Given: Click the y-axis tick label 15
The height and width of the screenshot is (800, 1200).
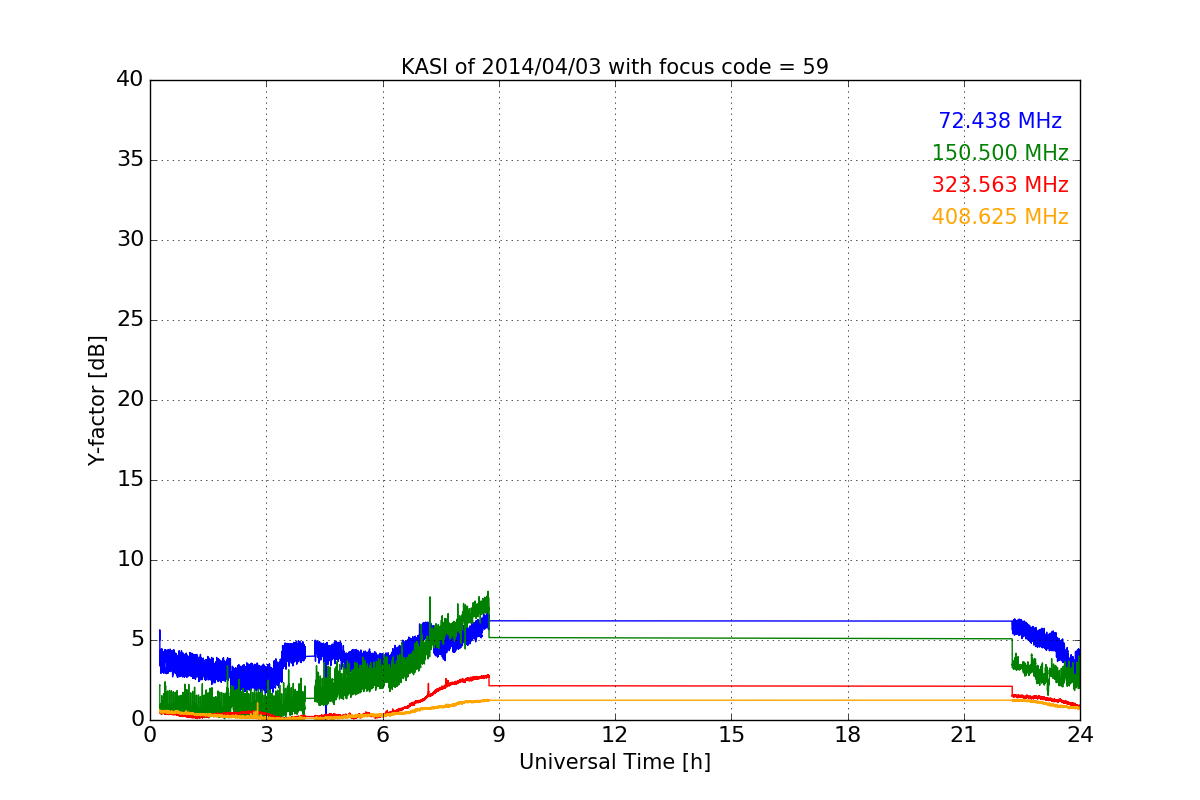Looking at the screenshot, I should (130, 480).
